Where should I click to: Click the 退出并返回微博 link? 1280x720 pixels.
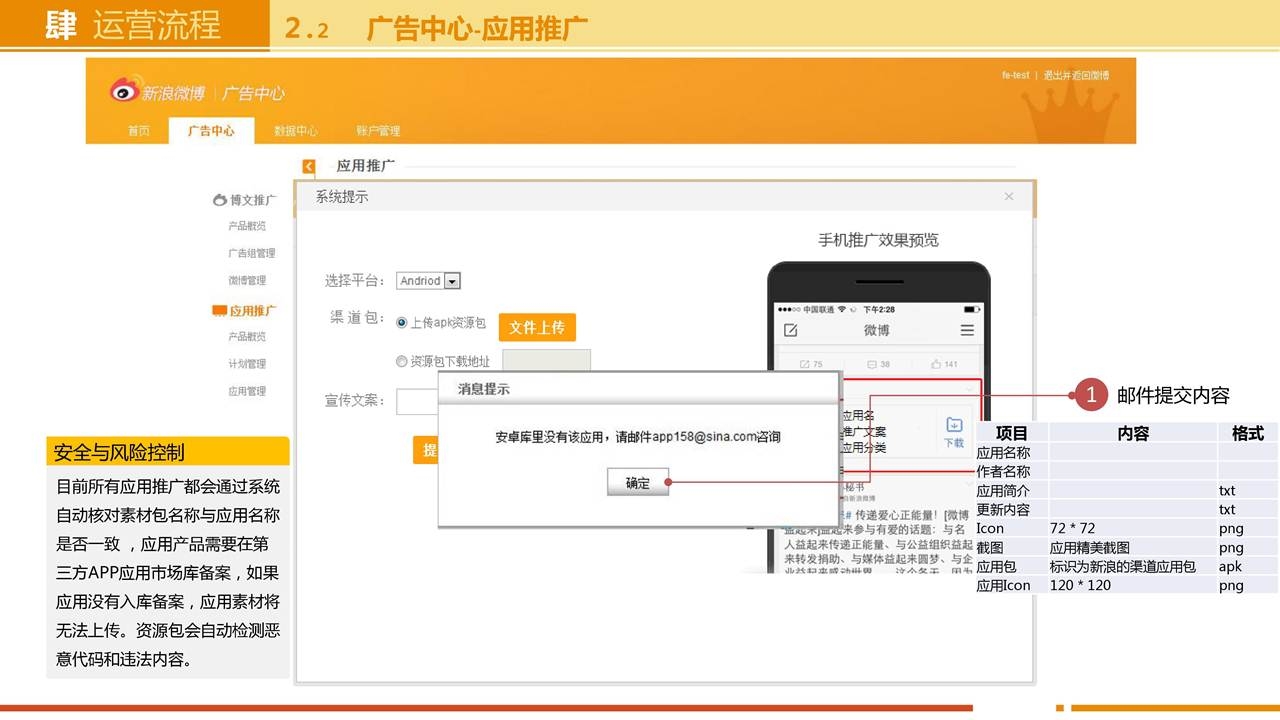click(1076, 75)
